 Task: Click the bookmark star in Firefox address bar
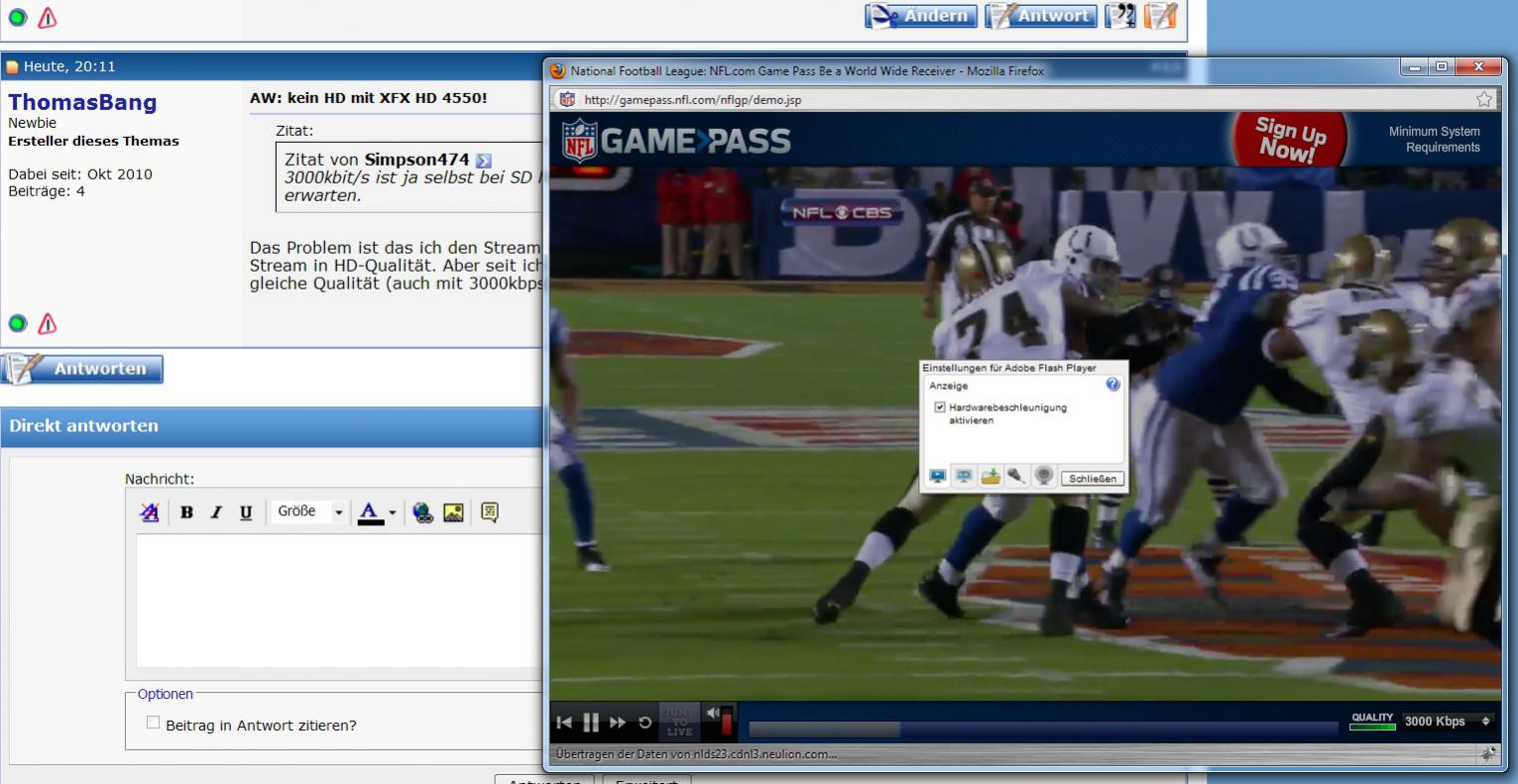click(1483, 99)
